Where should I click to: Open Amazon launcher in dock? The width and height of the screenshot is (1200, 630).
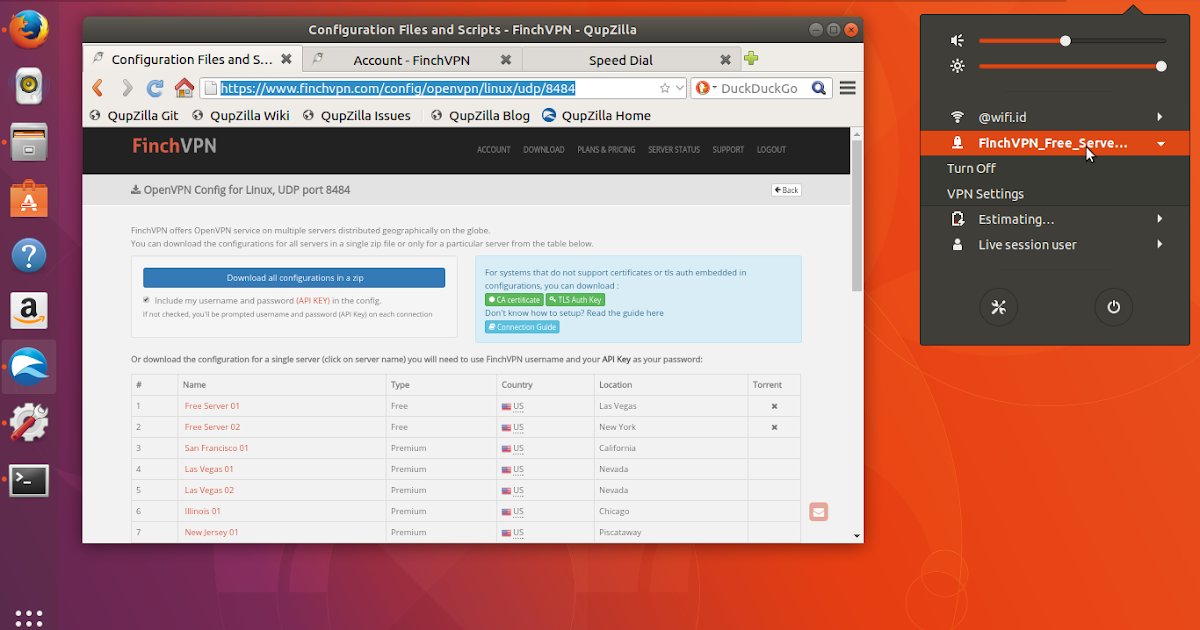[29, 311]
